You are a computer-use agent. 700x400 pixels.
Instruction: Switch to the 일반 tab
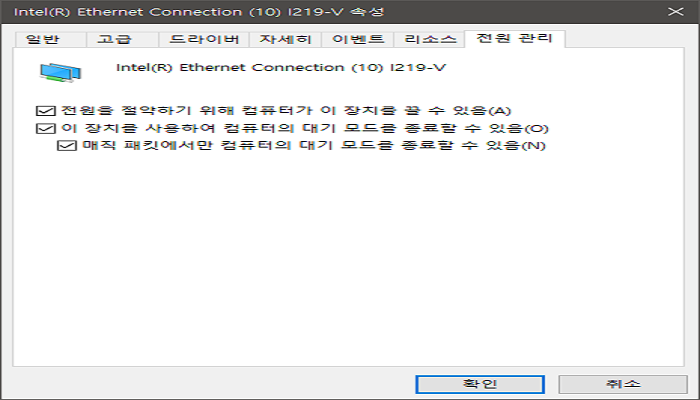43,40
